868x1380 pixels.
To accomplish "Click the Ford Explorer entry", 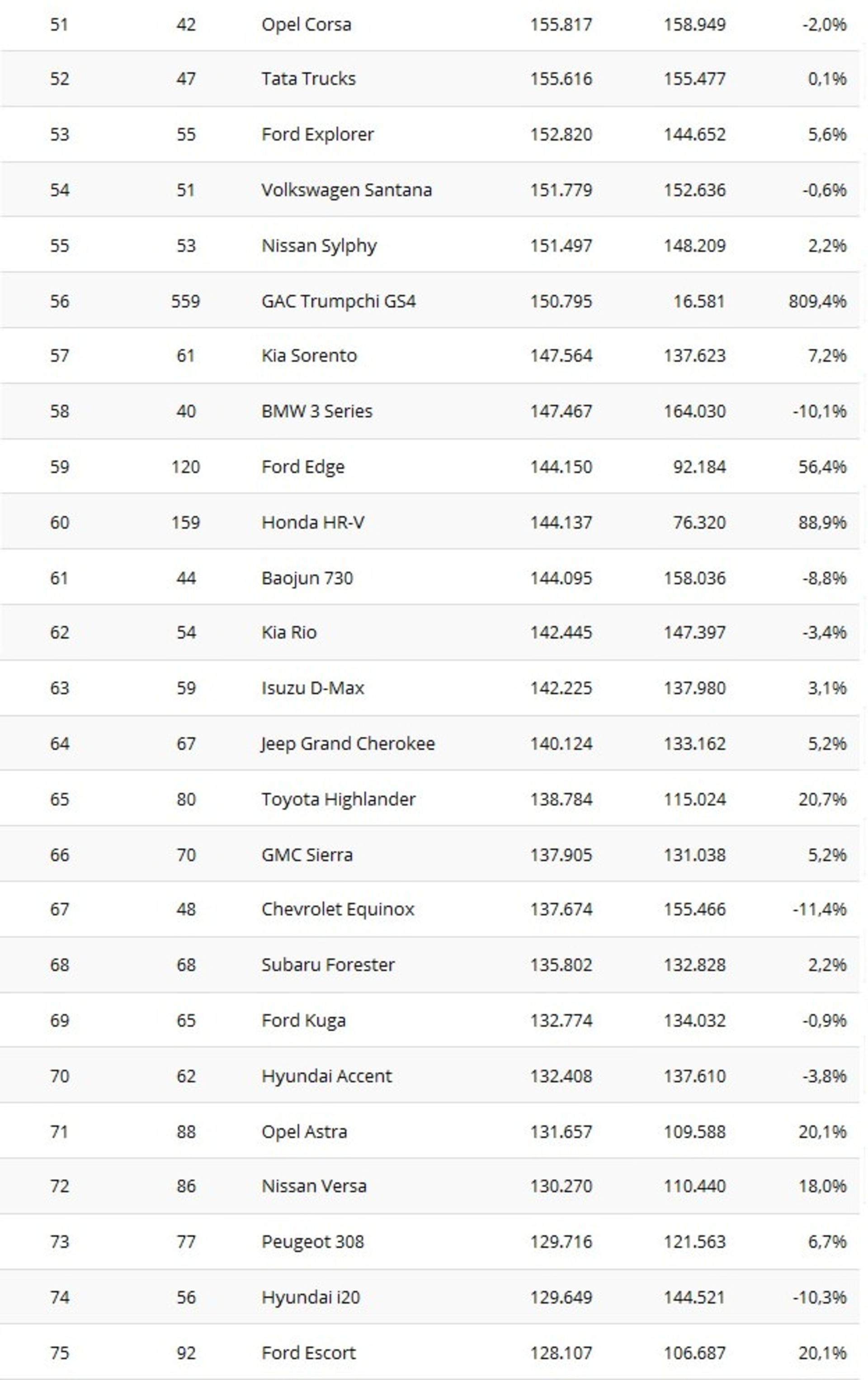I will pos(317,134).
